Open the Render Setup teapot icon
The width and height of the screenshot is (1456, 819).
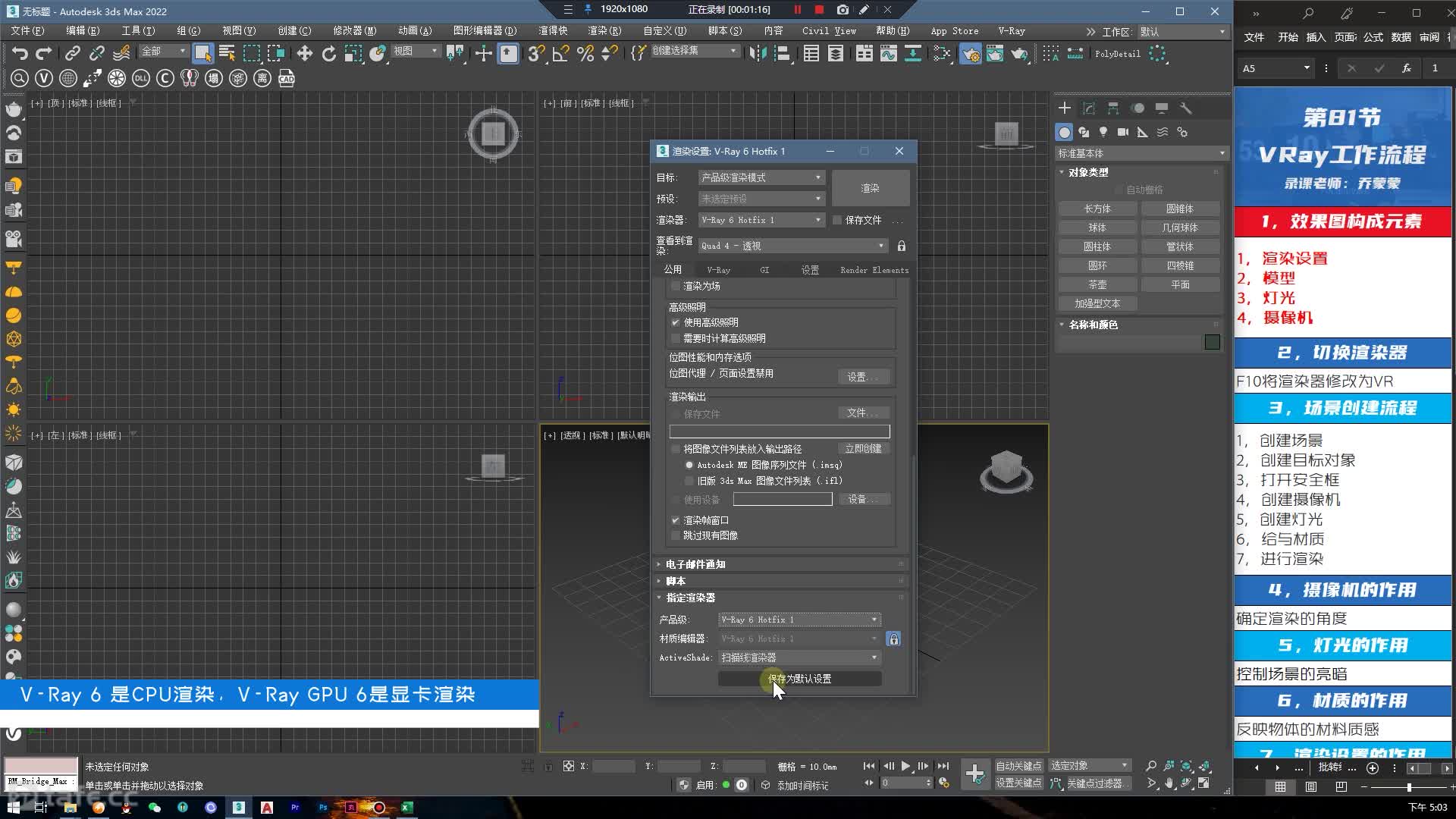[970, 53]
